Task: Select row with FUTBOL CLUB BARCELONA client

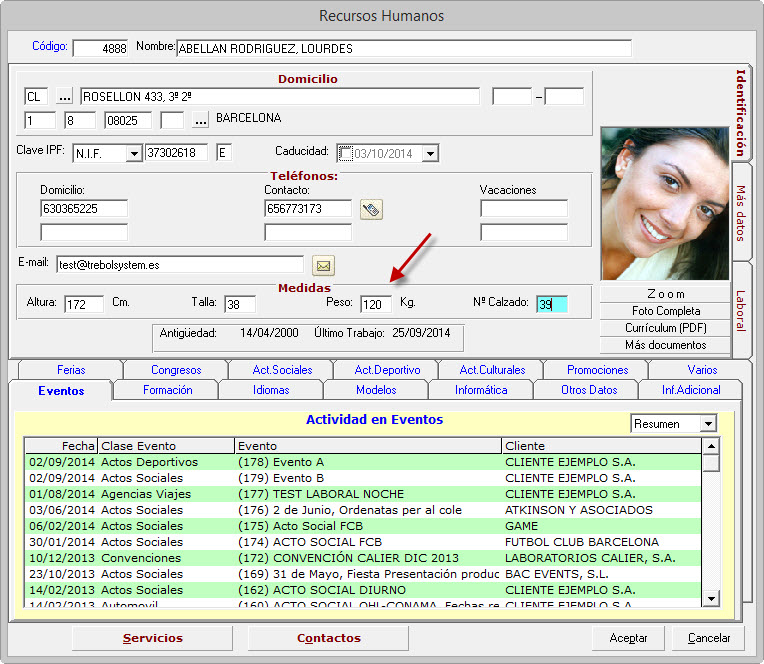Action: coord(363,542)
